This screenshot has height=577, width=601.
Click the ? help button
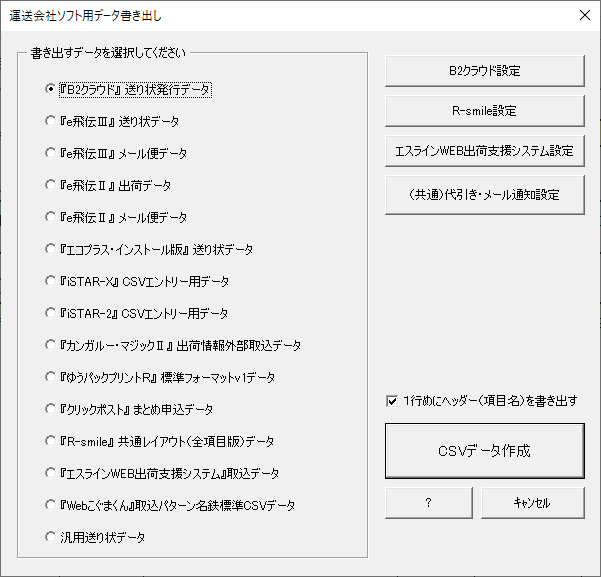point(429,503)
